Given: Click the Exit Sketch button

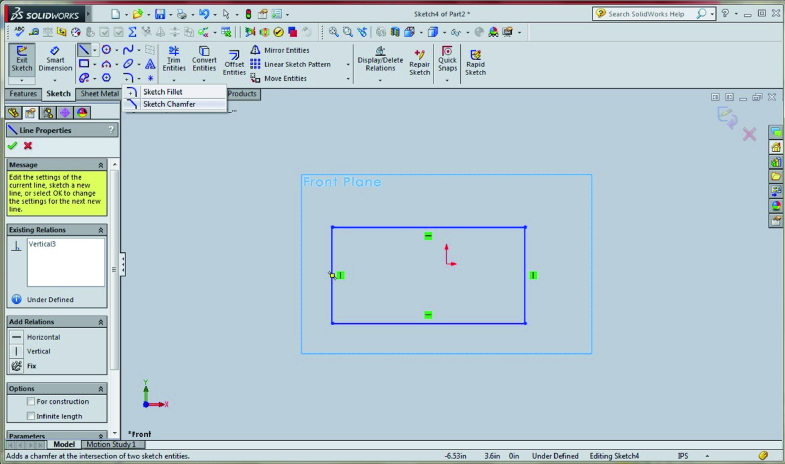Looking at the screenshot, I should coord(22,60).
